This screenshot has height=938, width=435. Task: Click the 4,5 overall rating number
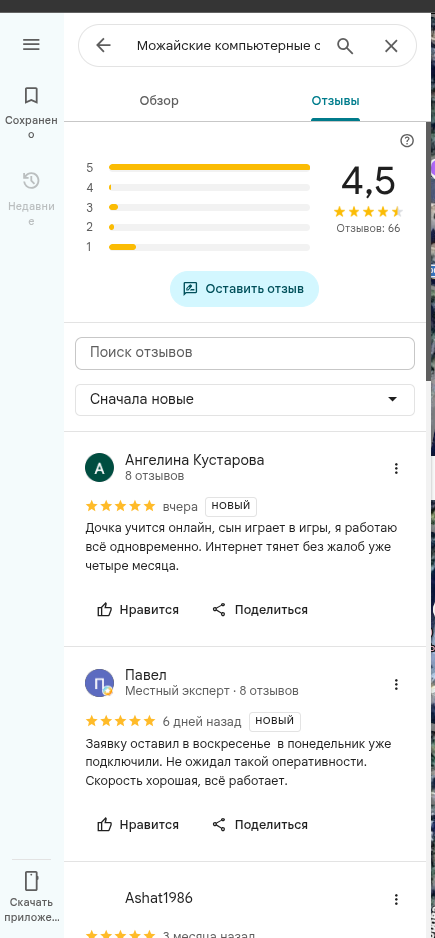point(368,181)
